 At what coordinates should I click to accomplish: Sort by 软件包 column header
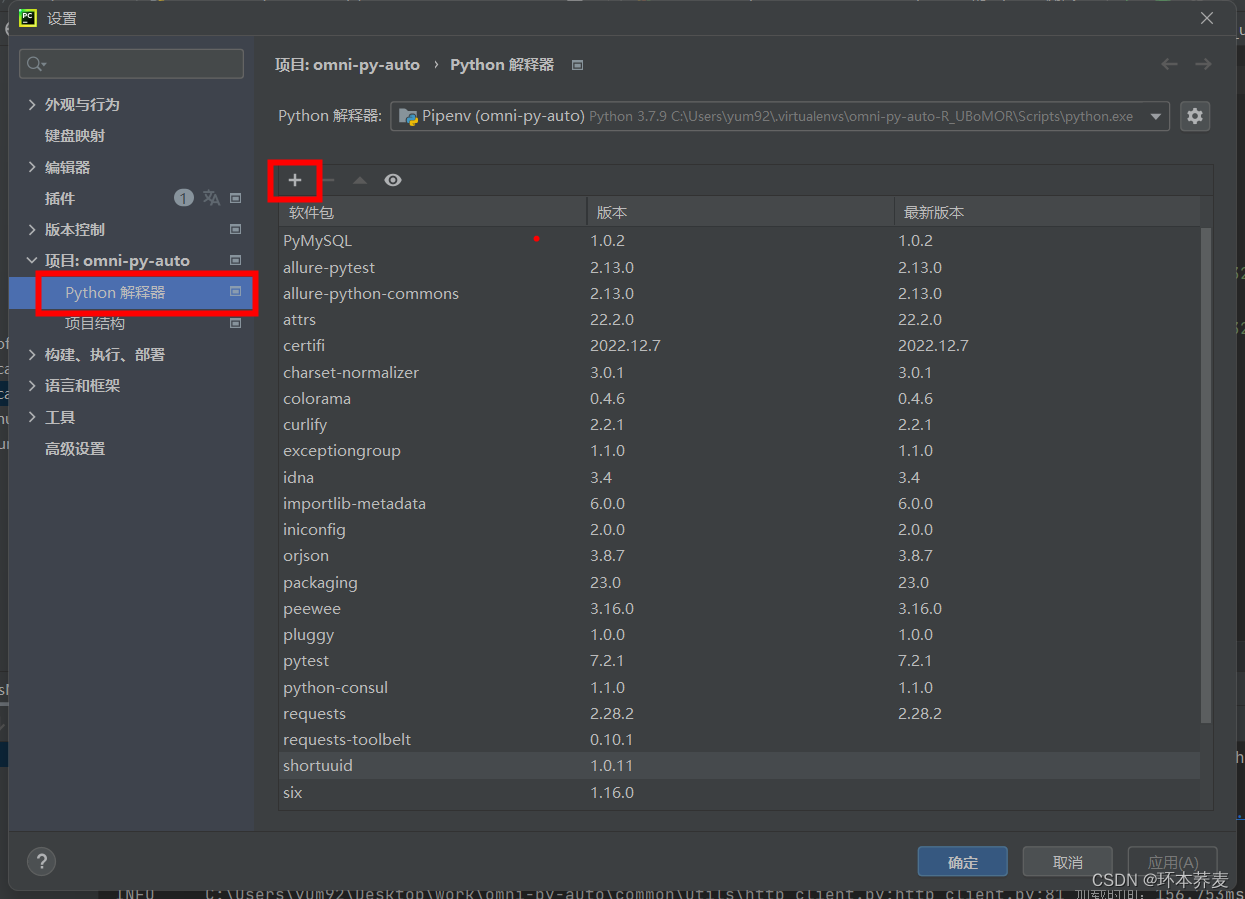coord(432,212)
